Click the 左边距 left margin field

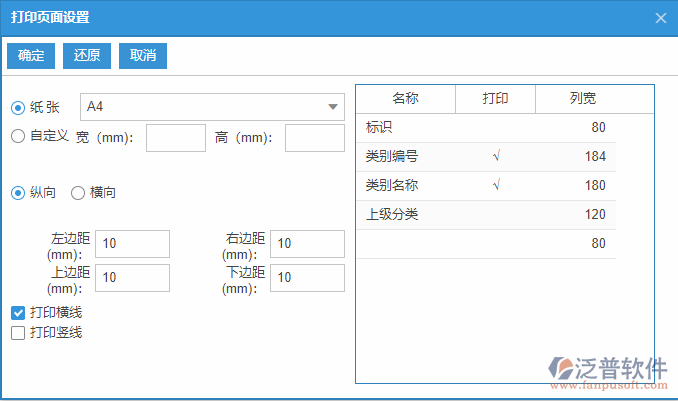(x=132, y=244)
